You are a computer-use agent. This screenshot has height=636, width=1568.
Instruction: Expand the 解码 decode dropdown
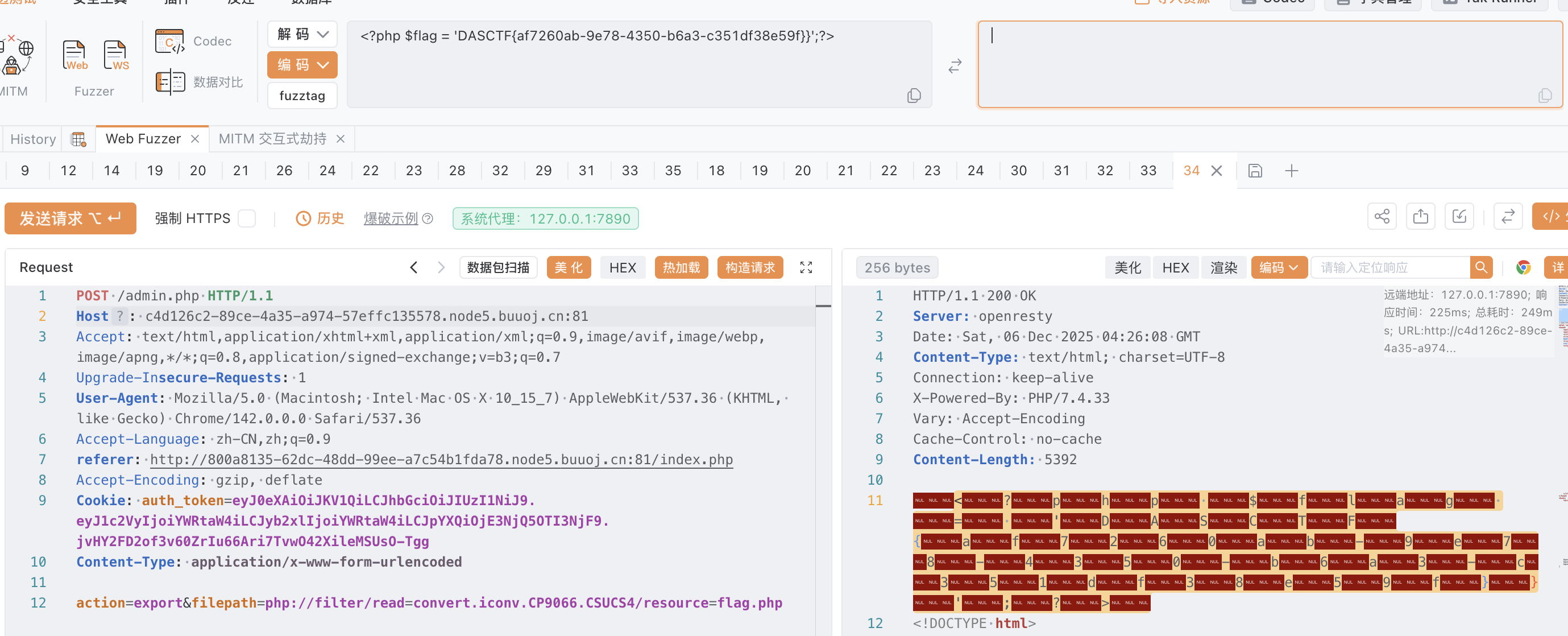coord(302,34)
